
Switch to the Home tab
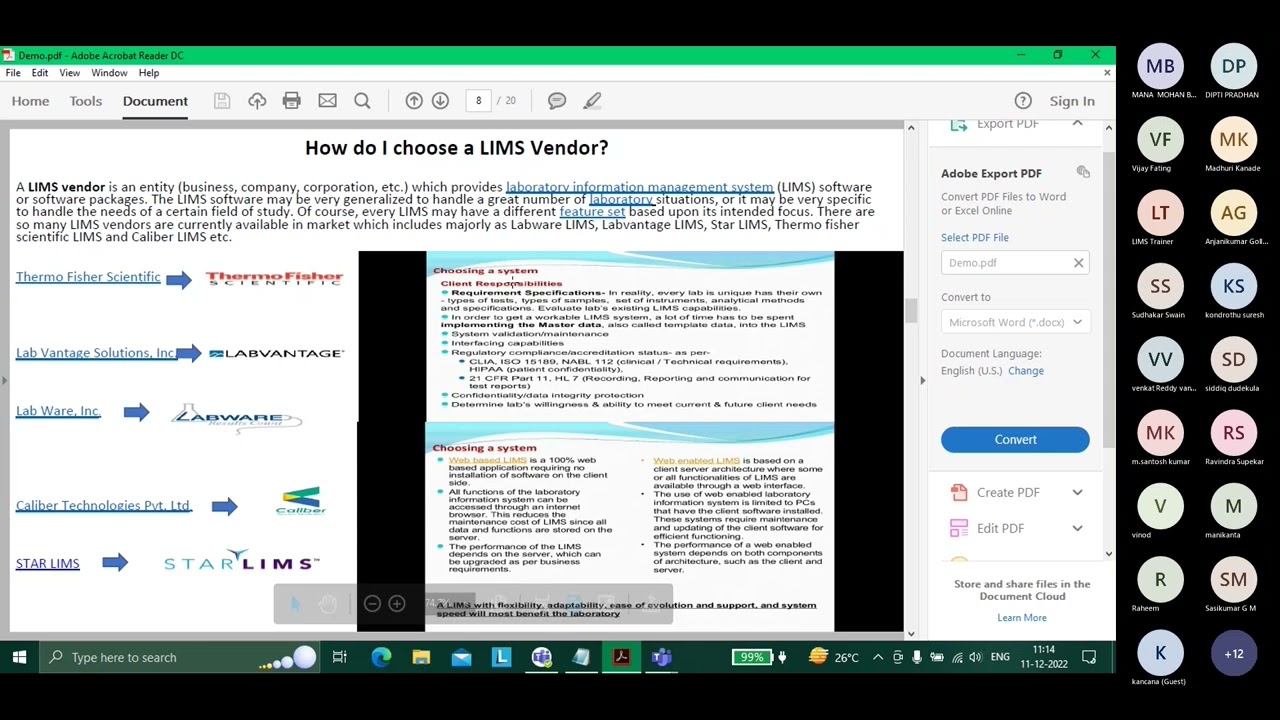[x=30, y=101]
